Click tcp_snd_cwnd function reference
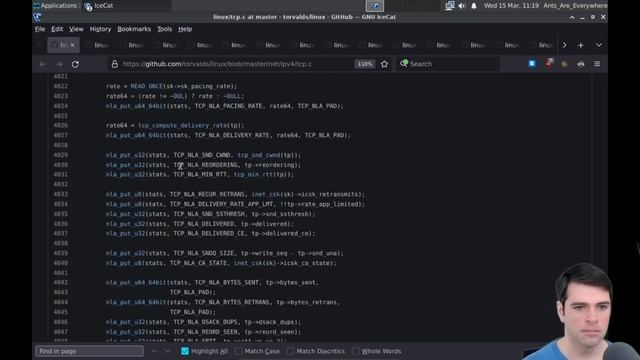Image resolution: width=640 pixels, height=360 pixels. tap(259, 155)
